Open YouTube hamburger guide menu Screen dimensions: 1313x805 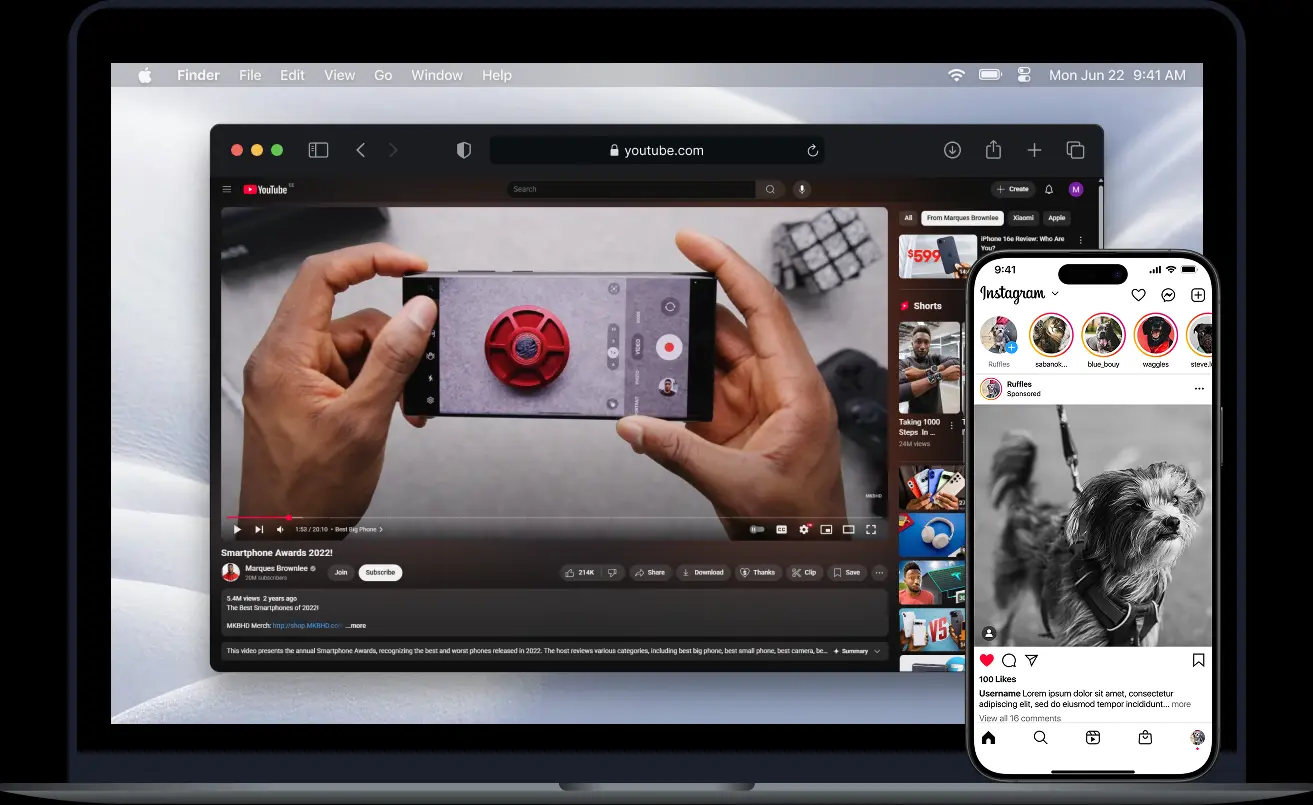(227, 189)
